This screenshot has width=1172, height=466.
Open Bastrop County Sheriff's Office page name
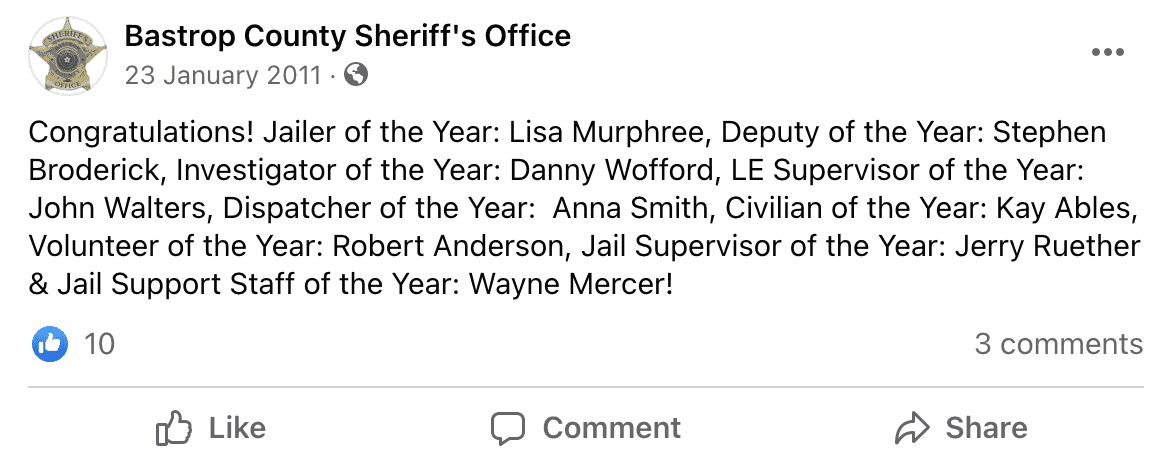point(348,35)
